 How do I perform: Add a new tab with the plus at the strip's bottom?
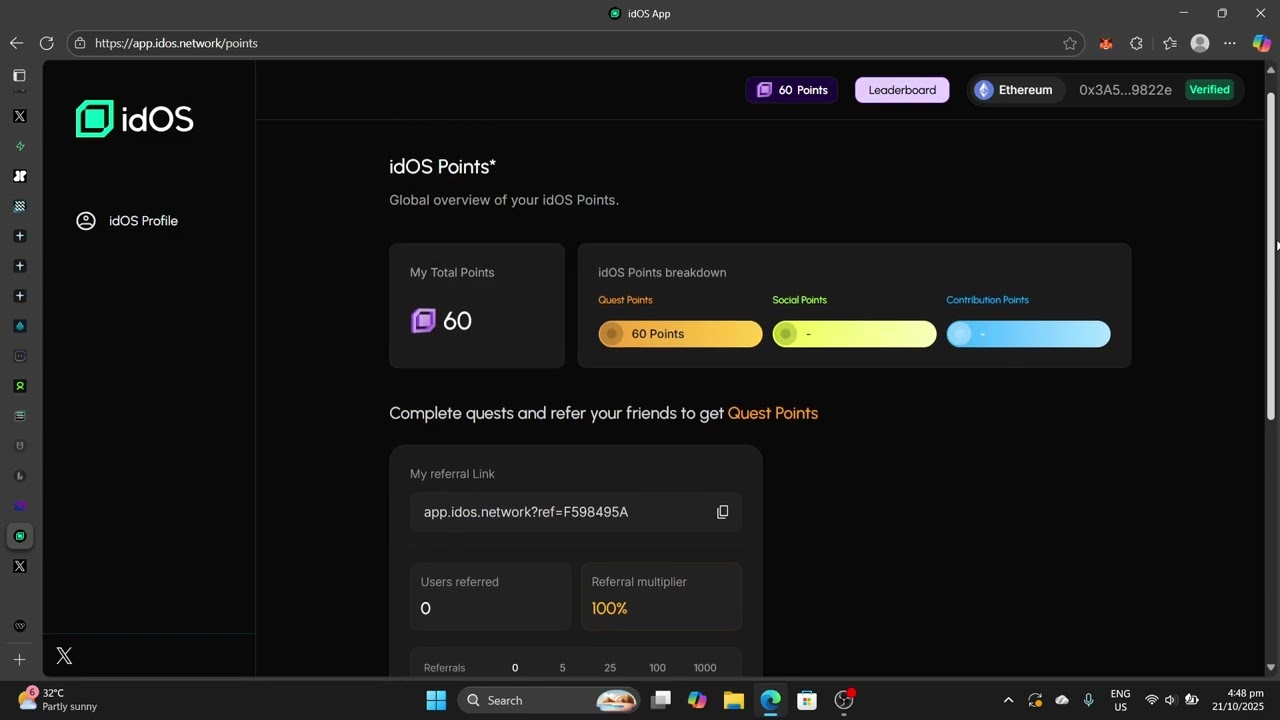19,659
